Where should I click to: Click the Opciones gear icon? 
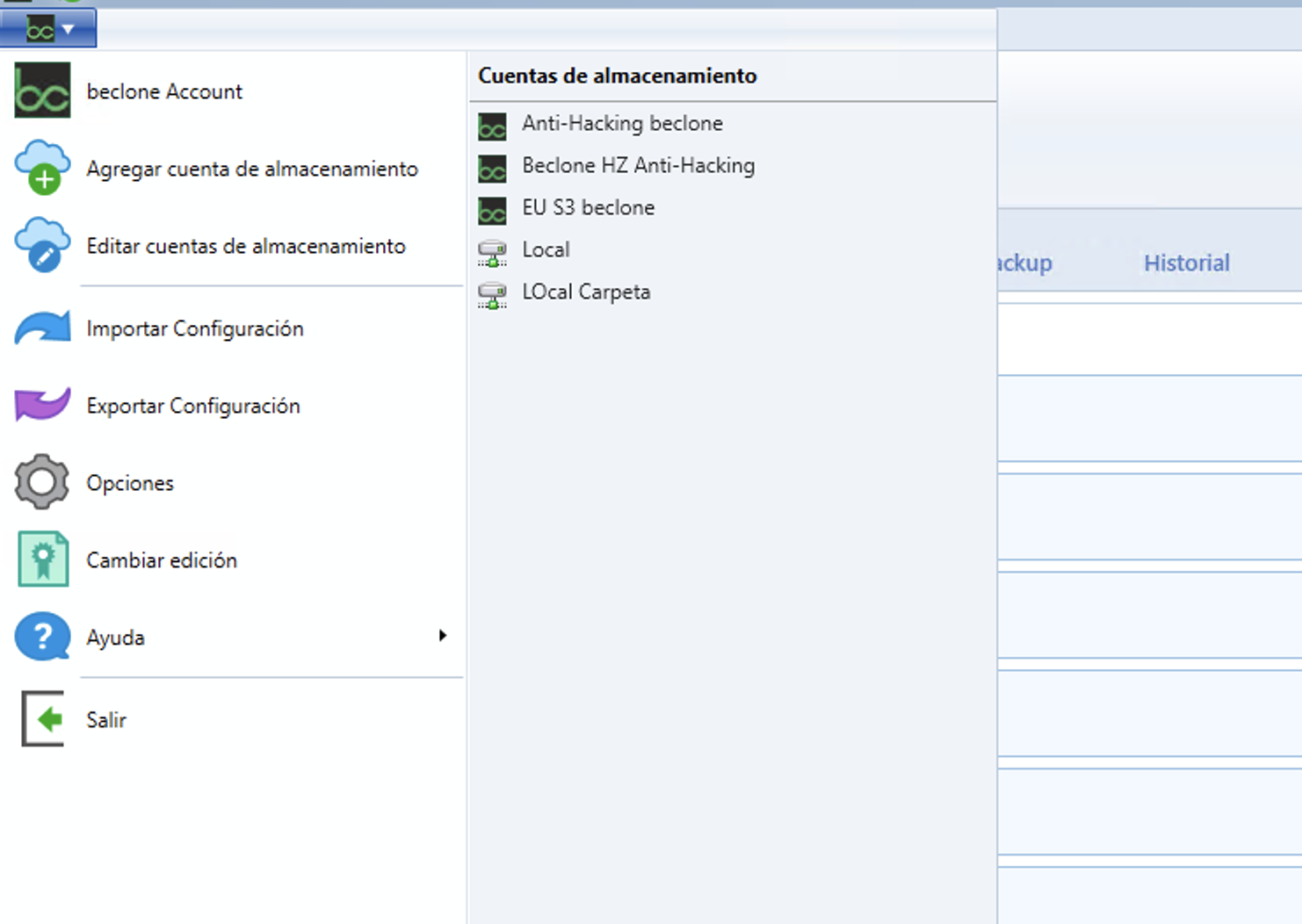tap(42, 481)
